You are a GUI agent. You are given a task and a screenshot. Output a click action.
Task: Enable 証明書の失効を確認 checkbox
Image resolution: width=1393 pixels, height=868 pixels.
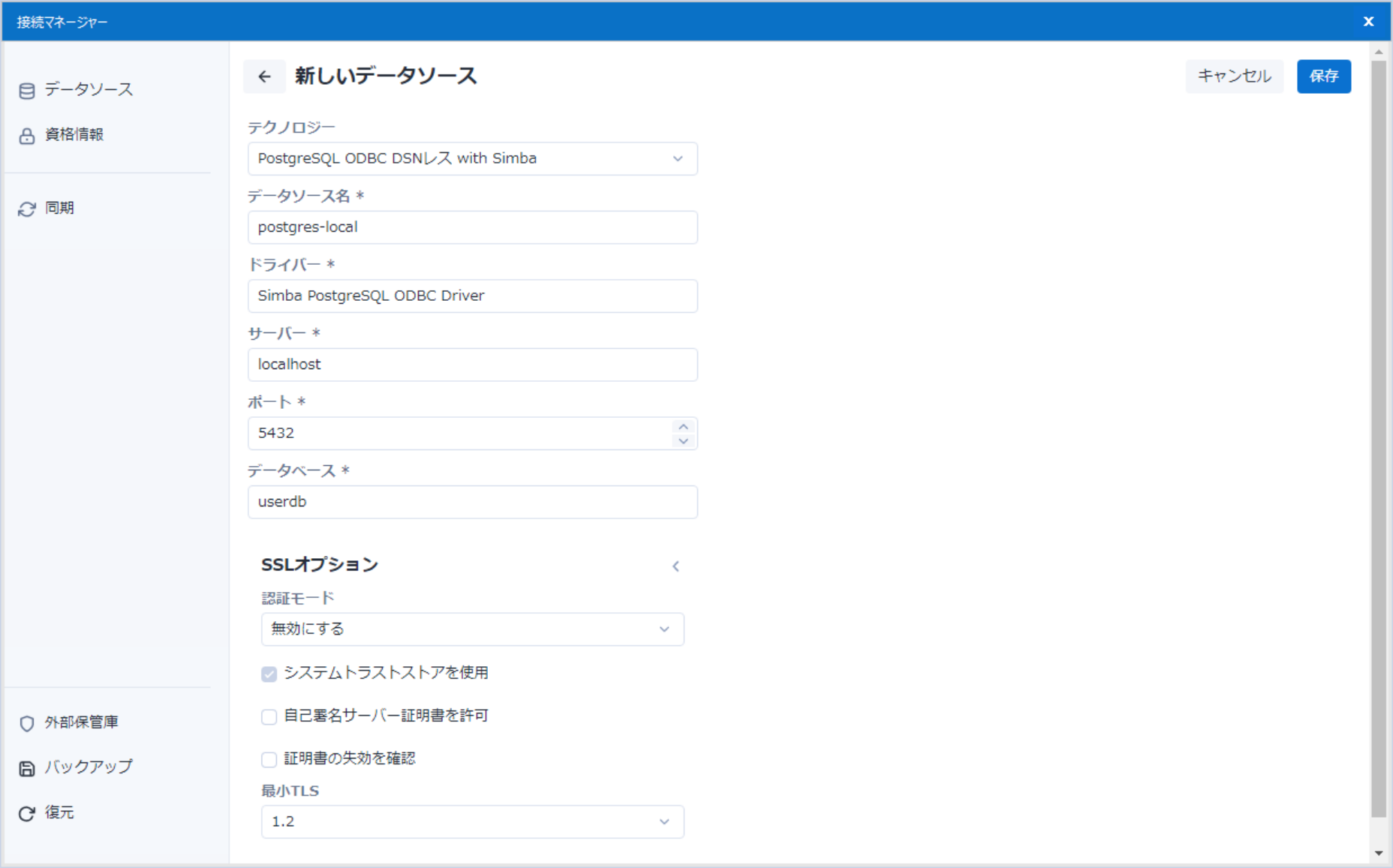pos(269,760)
